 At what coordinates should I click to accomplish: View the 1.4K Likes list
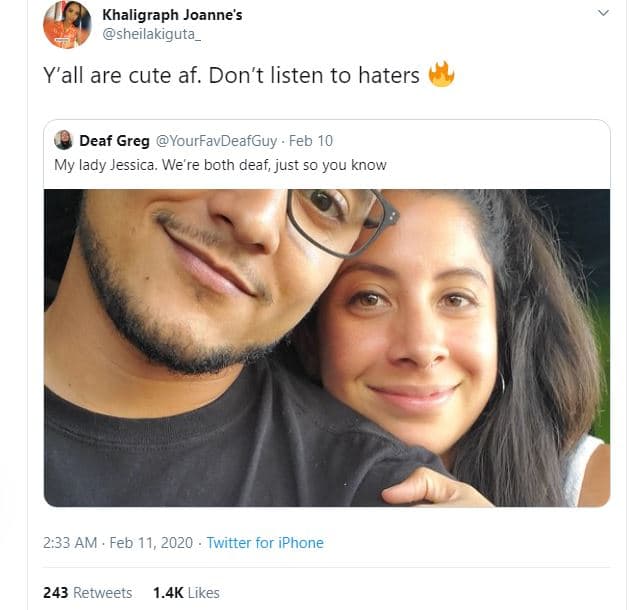pyautogui.click(x=185, y=593)
